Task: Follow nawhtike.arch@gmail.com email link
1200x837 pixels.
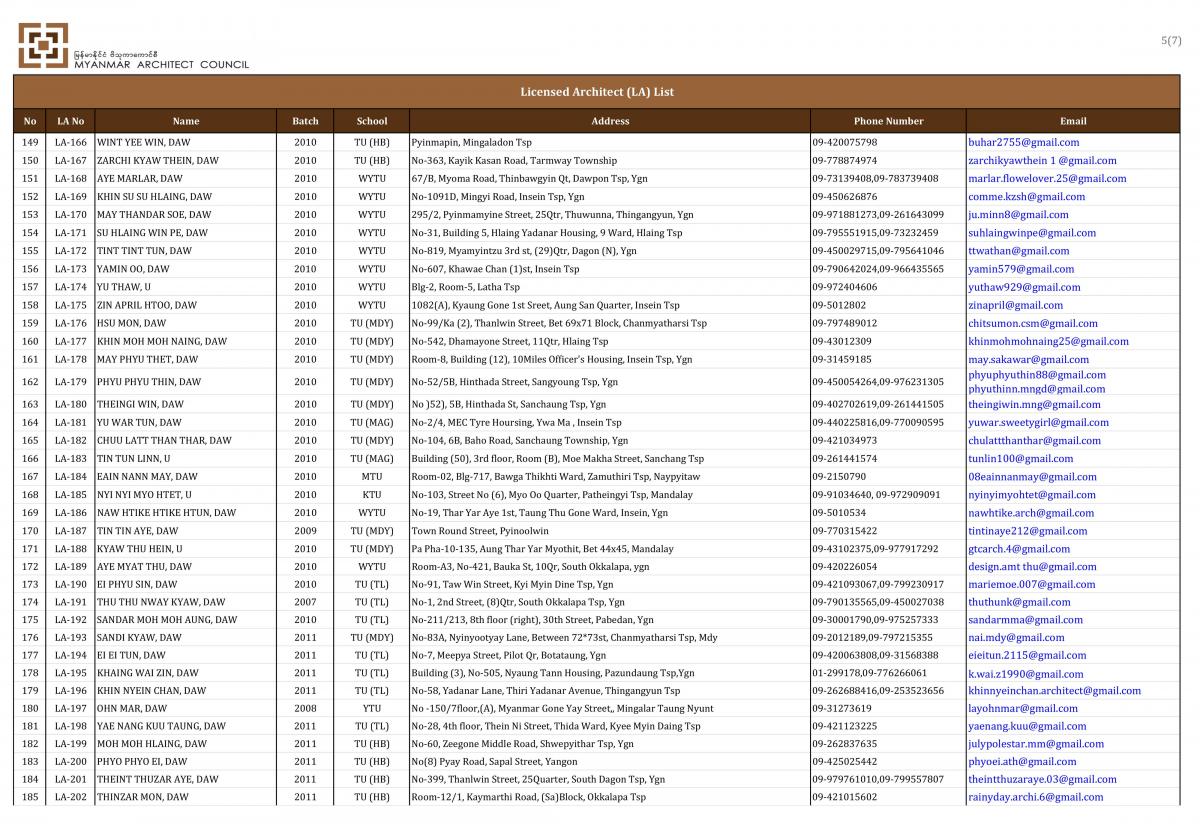Action: pyautogui.click(x=1031, y=513)
